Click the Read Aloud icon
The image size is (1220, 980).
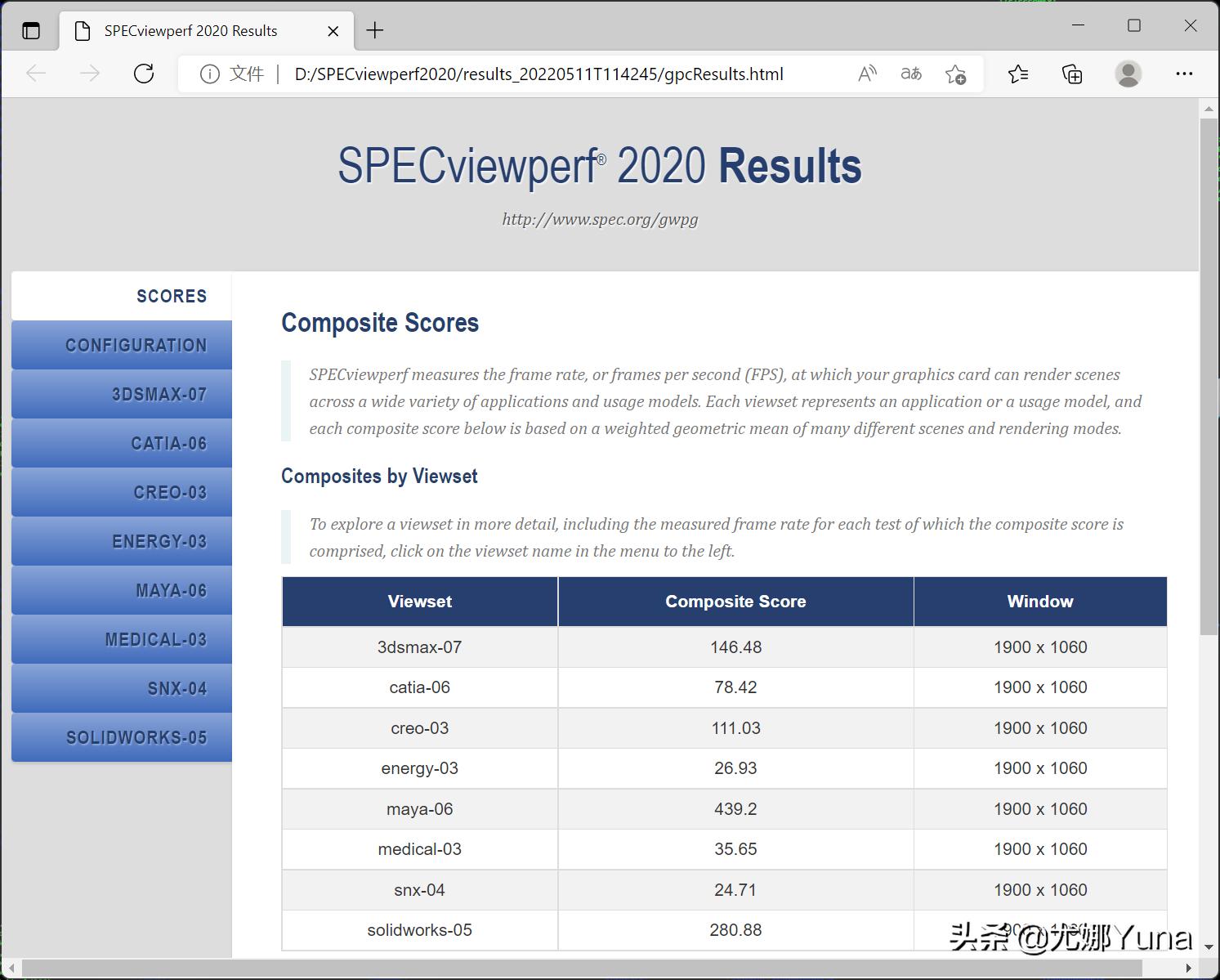tap(867, 74)
